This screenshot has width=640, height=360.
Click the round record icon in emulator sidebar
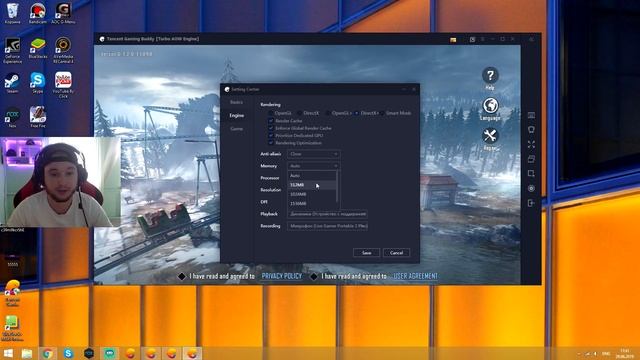[x=531, y=188]
